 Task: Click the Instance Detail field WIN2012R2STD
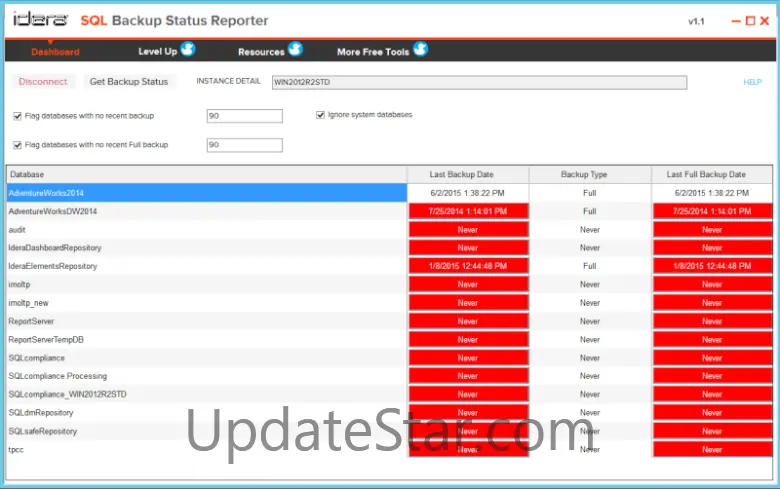480,82
